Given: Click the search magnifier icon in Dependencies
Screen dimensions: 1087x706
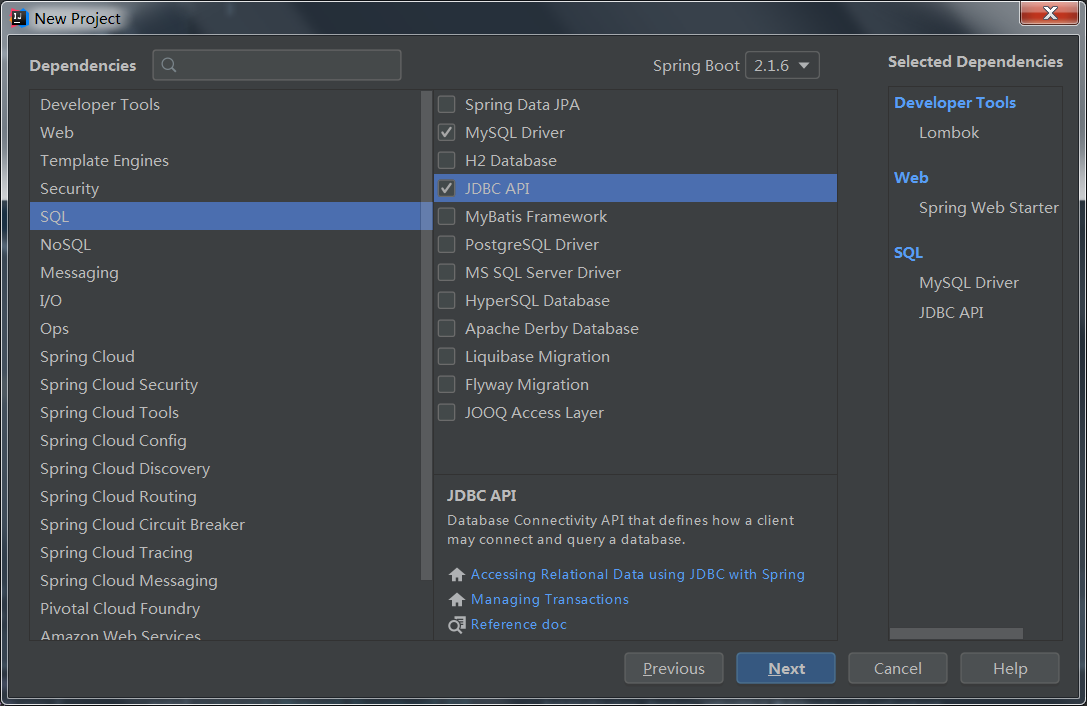Looking at the screenshot, I should pos(168,65).
